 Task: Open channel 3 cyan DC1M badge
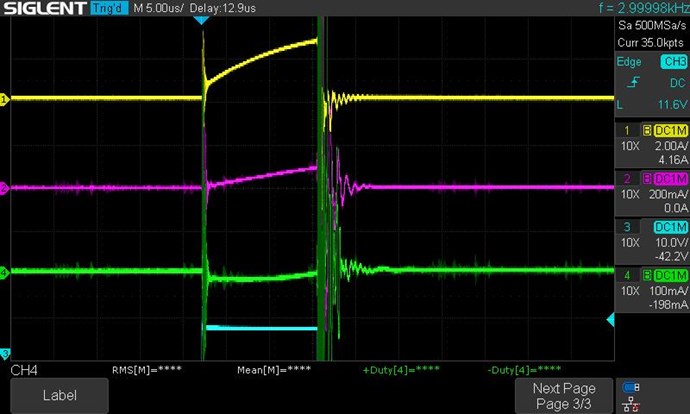(x=670, y=227)
